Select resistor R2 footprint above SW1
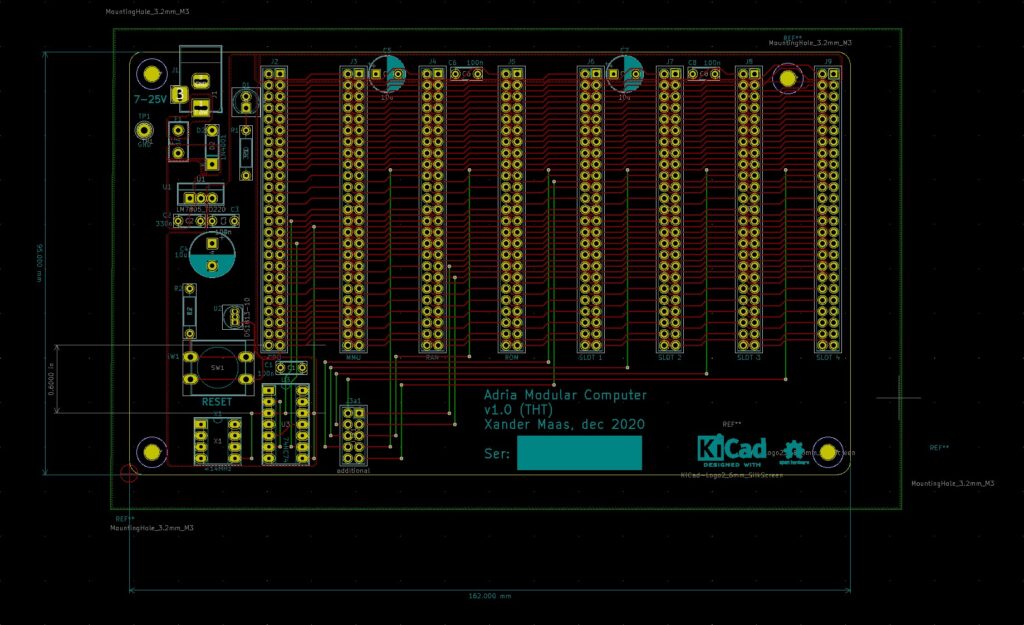Screen dimensions: 1024x625 click(189, 311)
